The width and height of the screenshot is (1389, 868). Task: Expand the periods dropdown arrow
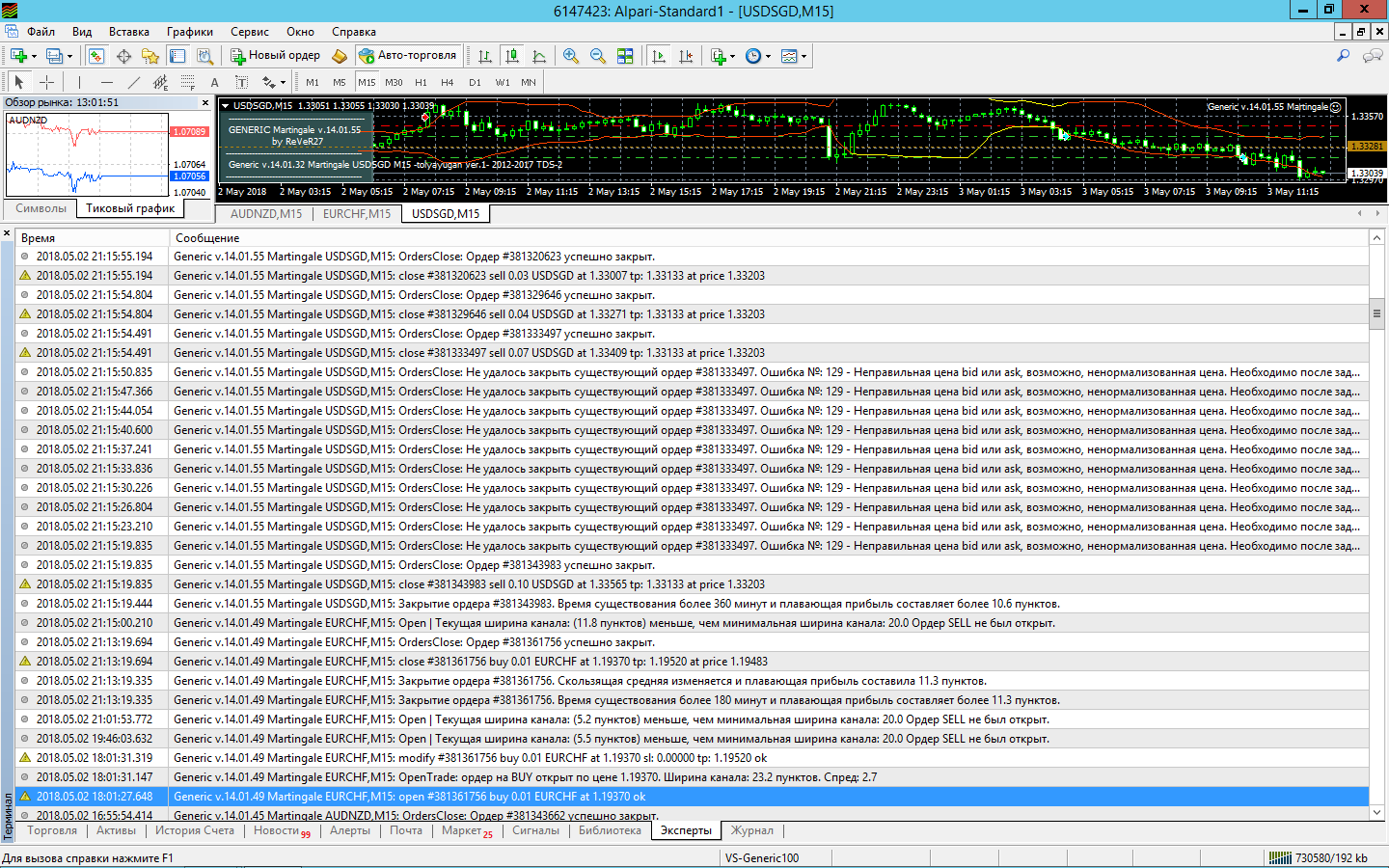click(769, 56)
